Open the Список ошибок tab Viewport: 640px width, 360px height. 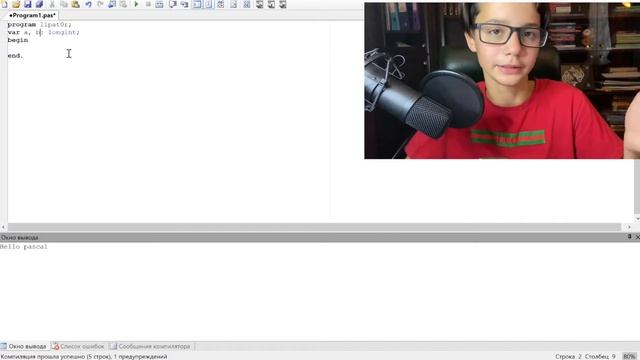click(78, 346)
